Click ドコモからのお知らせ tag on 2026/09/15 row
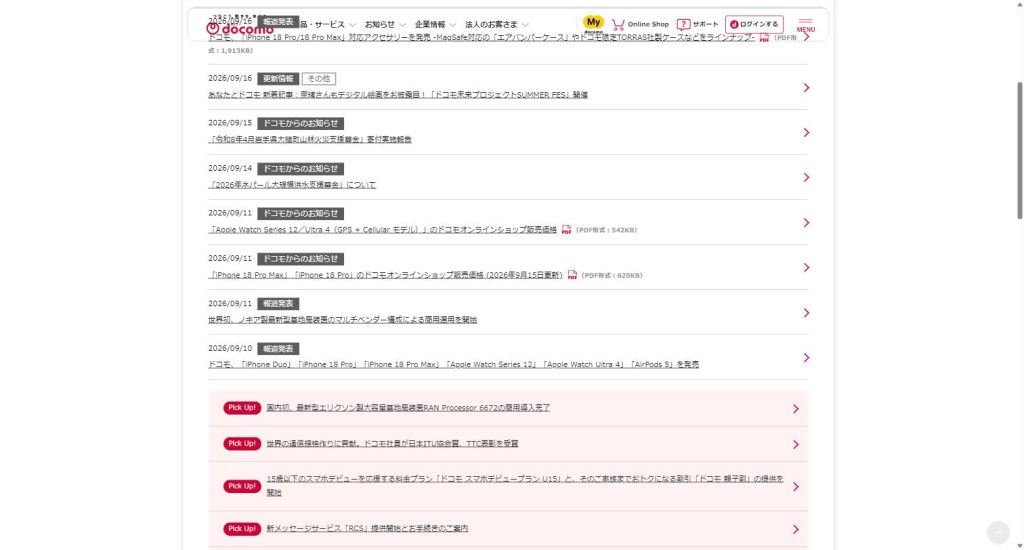This screenshot has height=550, width=1024. 300,123
